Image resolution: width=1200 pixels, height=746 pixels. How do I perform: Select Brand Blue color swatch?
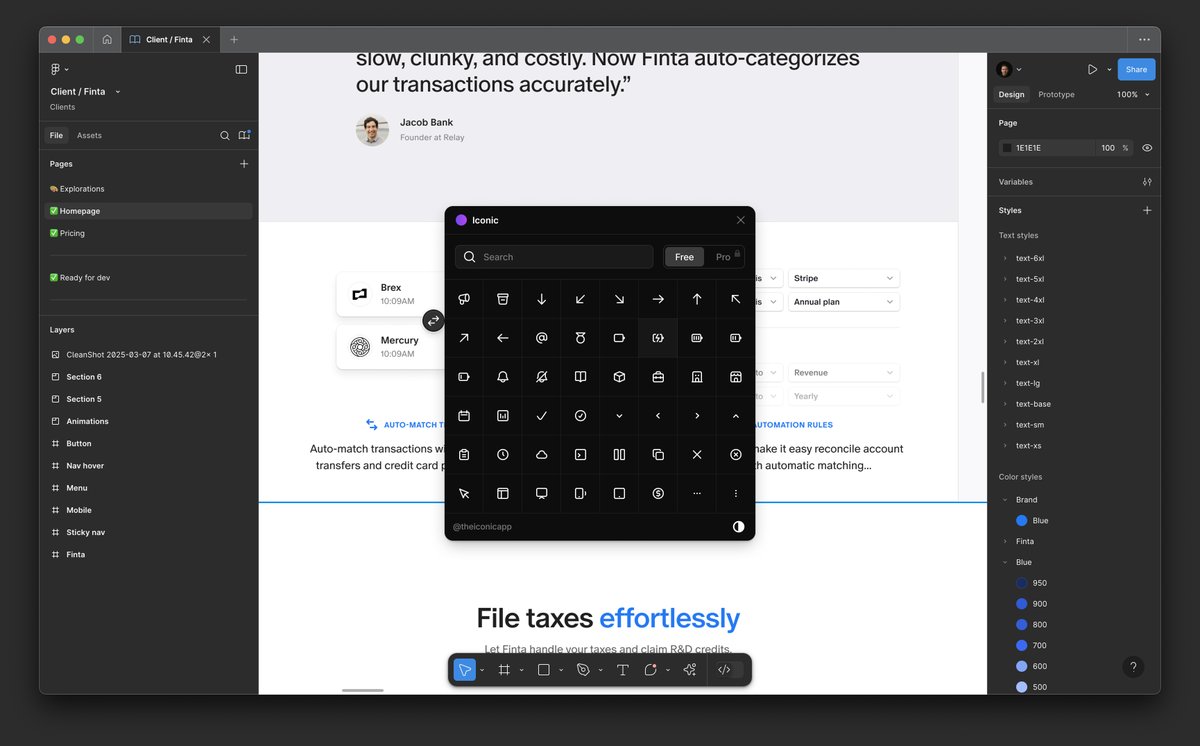(1022, 520)
